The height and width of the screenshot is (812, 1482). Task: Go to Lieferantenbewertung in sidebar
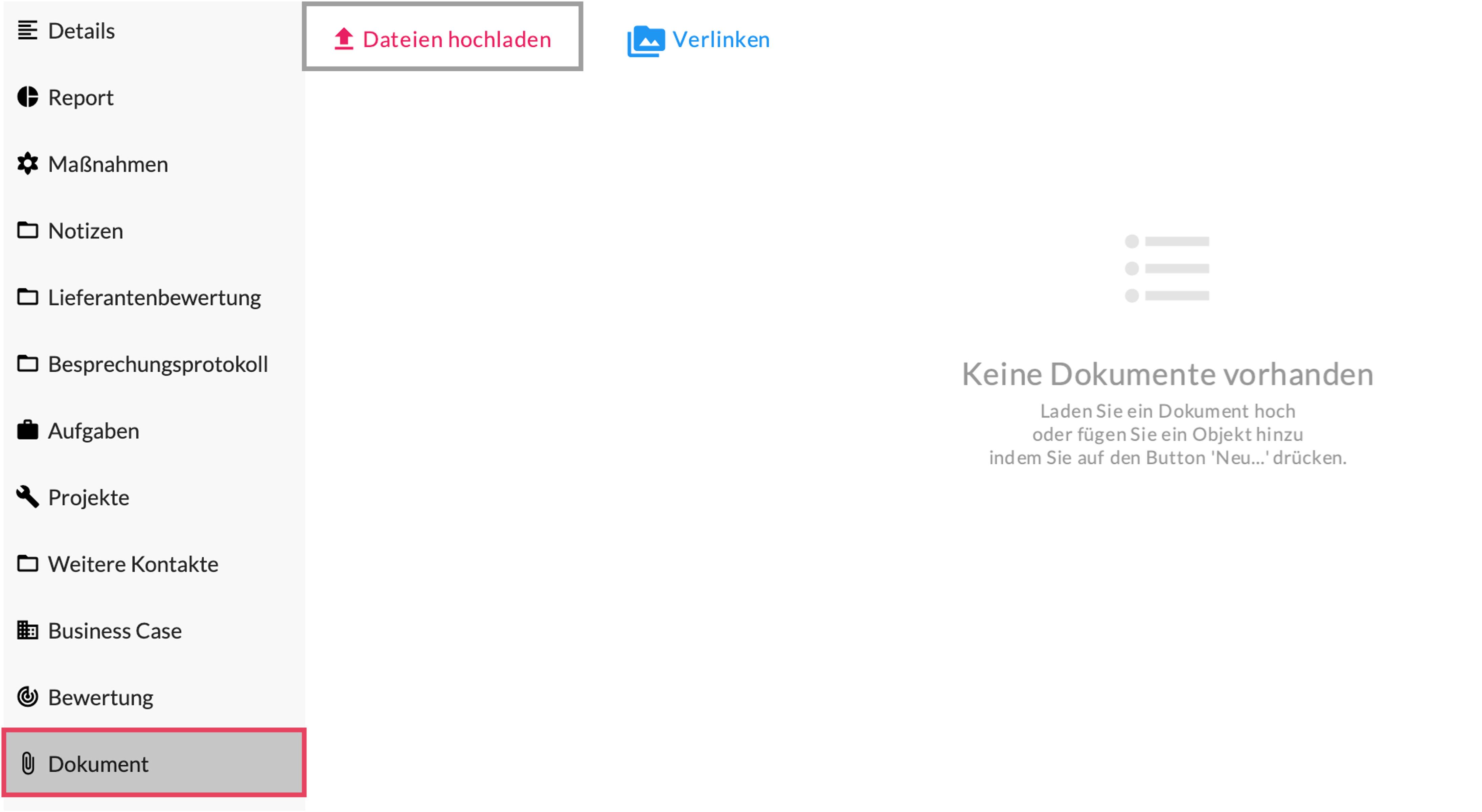(x=154, y=298)
